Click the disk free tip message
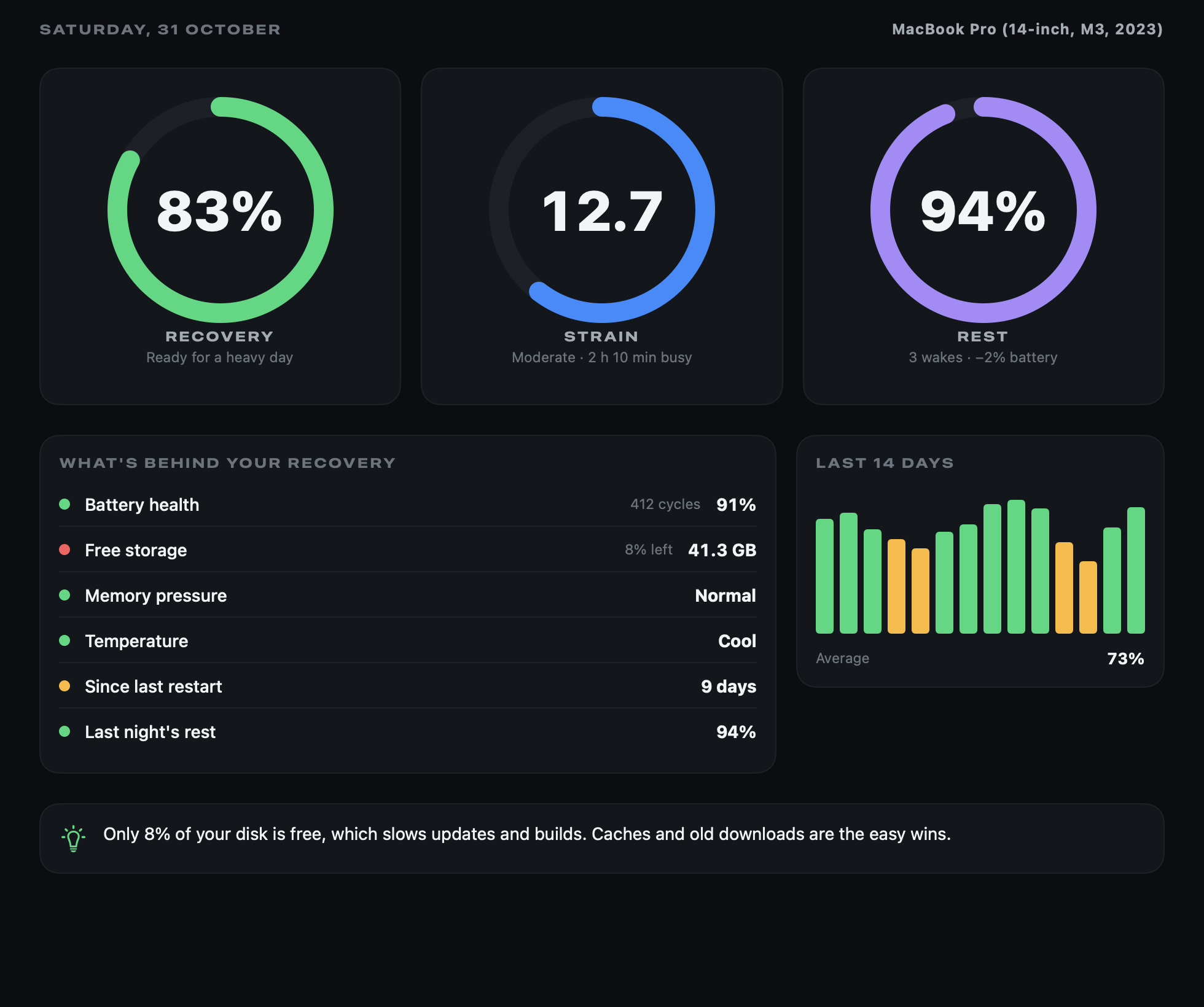The width and height of the screenshot is (1204, 1007). (527, 834)
